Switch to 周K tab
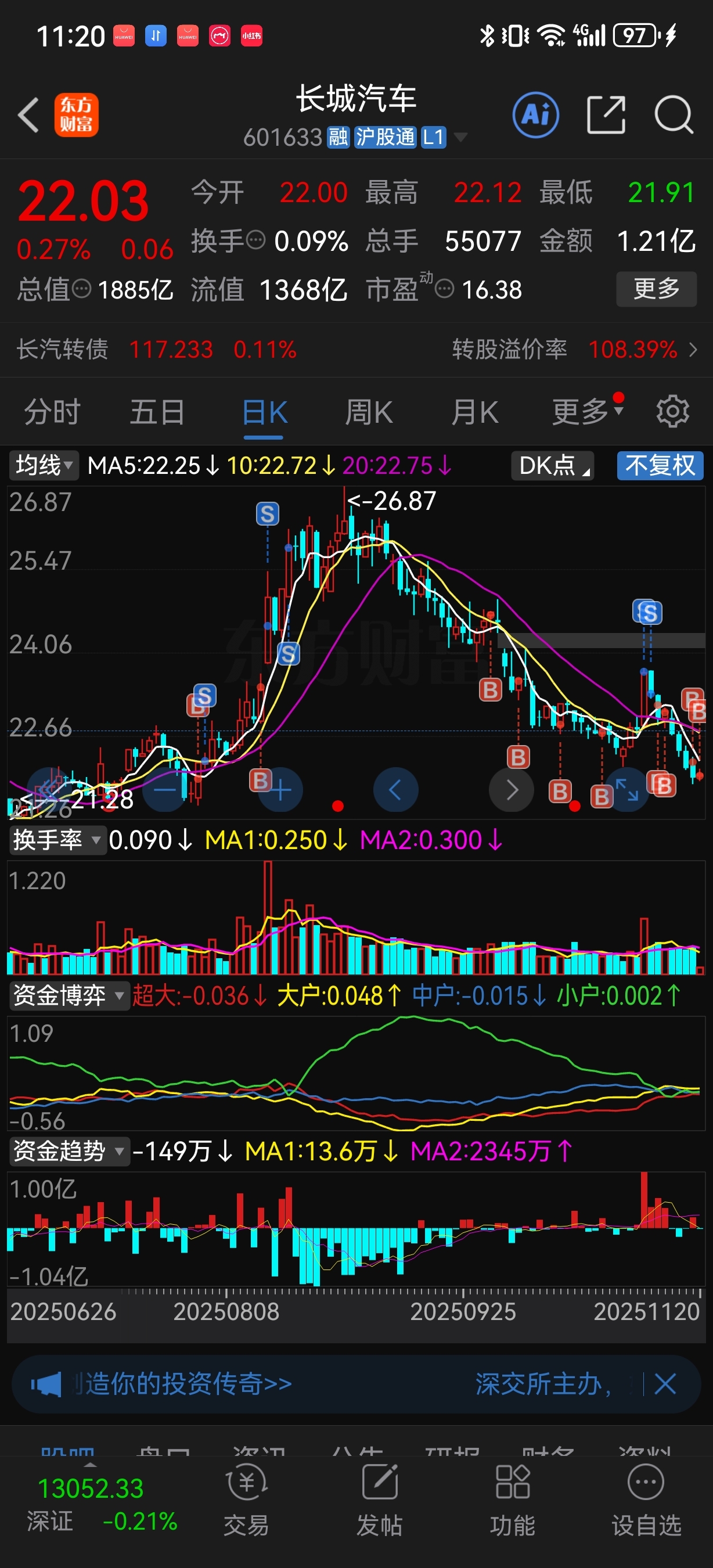The width and height of the screenshot is (713, 1568). (x=369, y=412)
